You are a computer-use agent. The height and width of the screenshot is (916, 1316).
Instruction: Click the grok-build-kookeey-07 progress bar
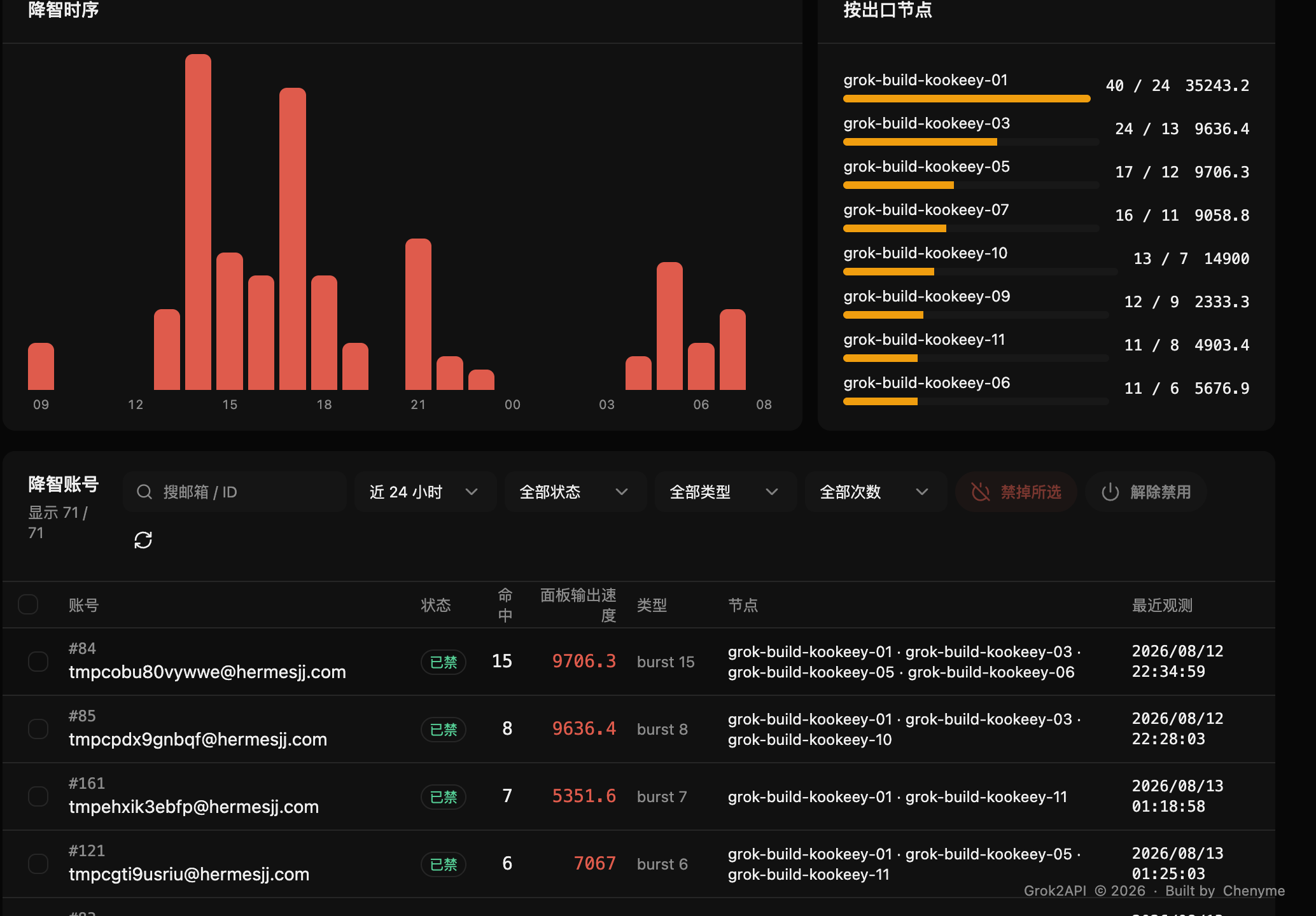click(x=972, y=228)
